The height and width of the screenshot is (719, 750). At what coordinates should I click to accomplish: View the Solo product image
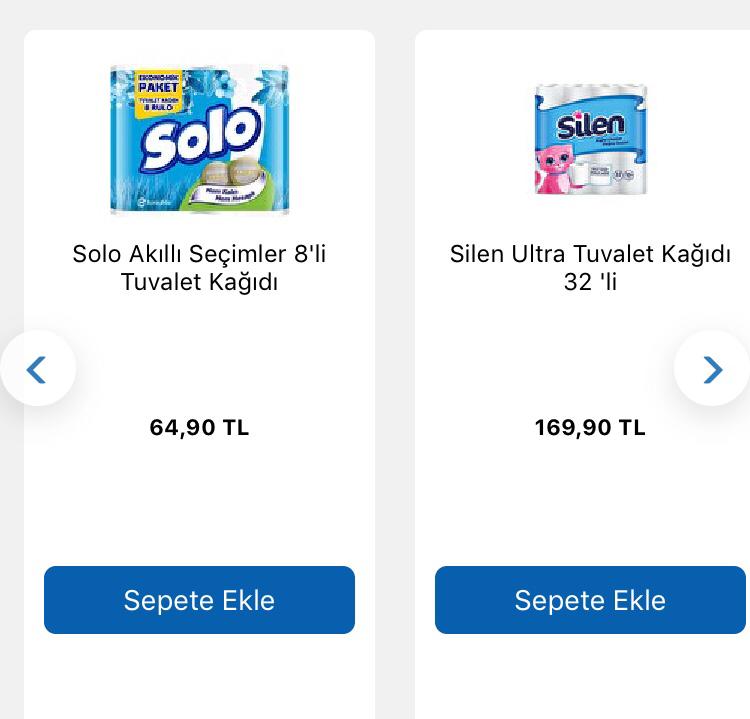point(199,140)
